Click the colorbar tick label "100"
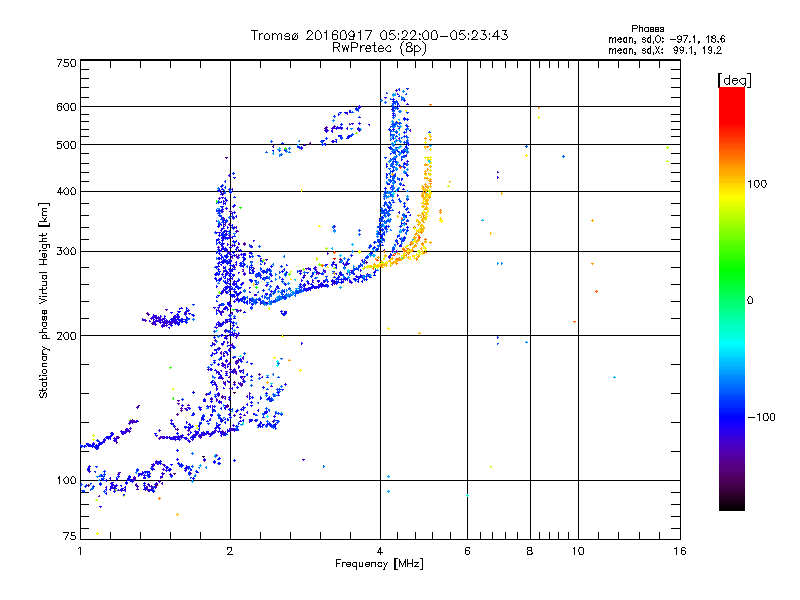 (x=757, y=184)
